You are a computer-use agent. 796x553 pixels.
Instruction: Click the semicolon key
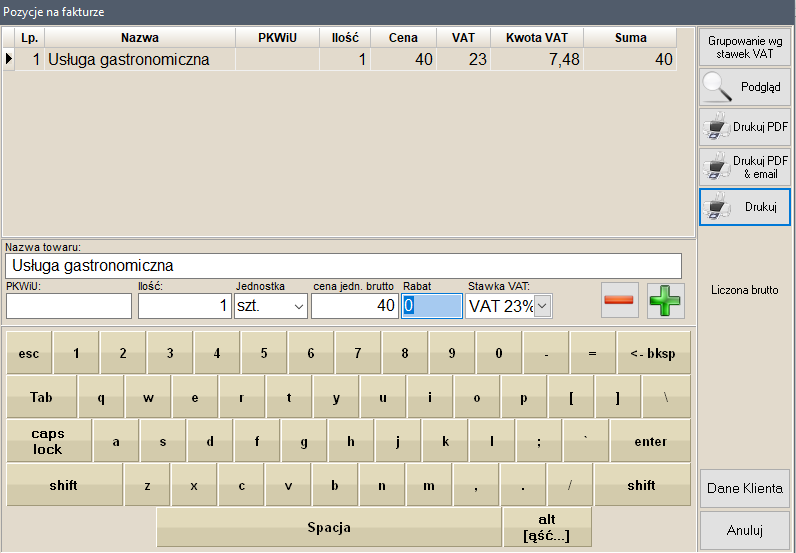coord(539,441)
